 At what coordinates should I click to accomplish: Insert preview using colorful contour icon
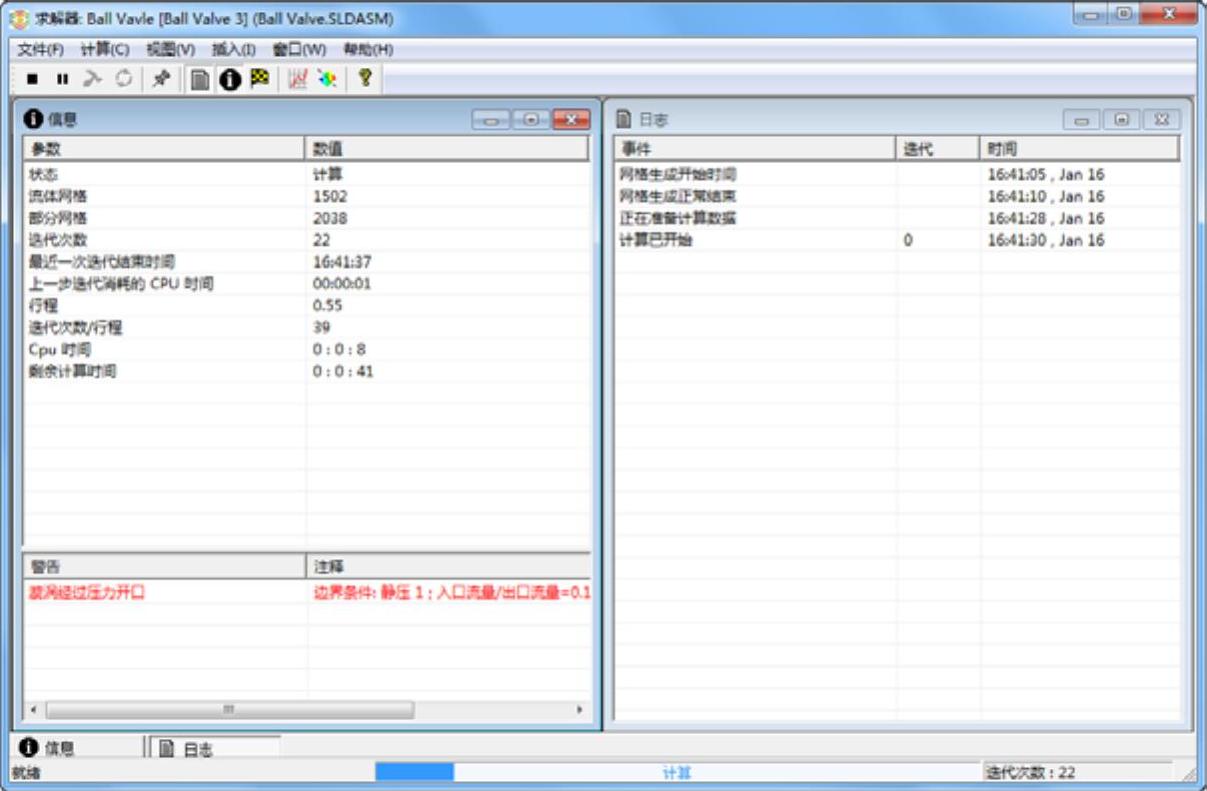327,79
